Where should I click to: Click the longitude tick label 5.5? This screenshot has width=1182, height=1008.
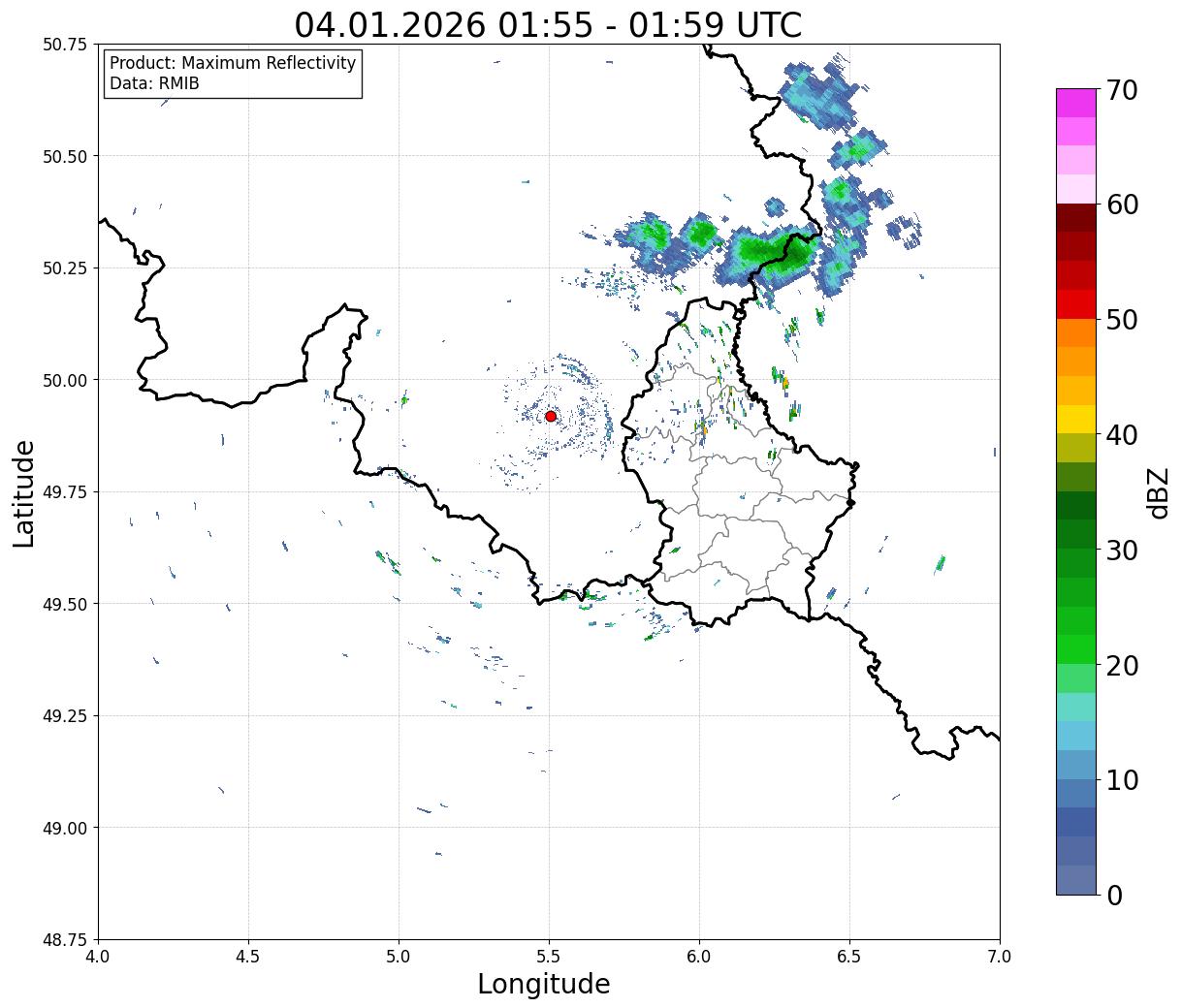(549, 957)
